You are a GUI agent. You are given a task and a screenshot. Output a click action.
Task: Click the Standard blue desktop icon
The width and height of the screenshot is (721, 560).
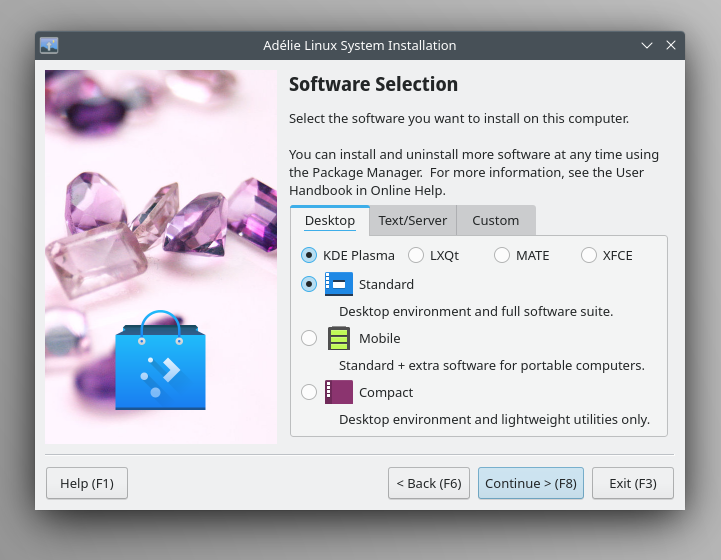pyautogui.click(x=338, y=284)
